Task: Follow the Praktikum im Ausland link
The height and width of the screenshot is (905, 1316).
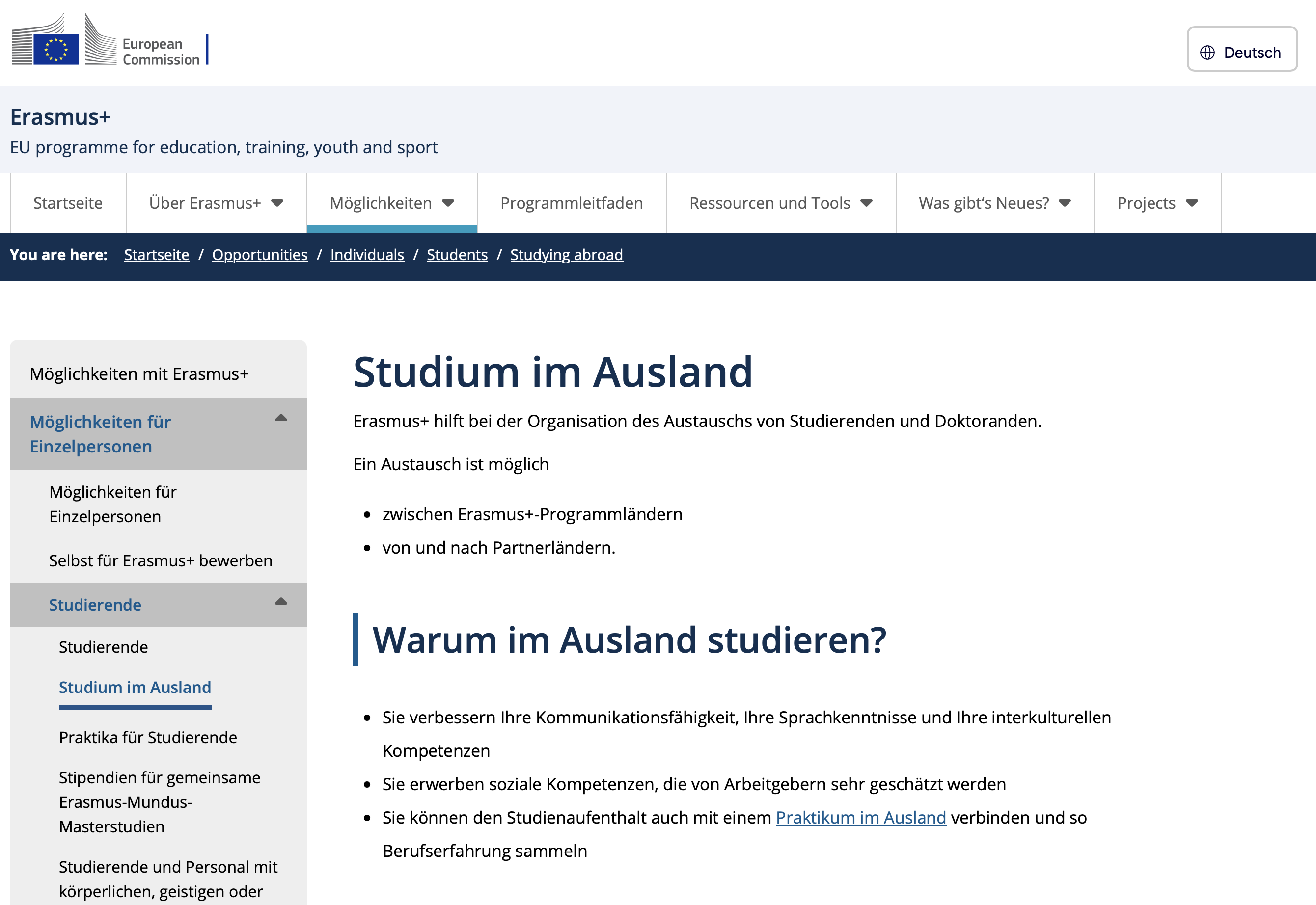Action: (x=861, y=817)
